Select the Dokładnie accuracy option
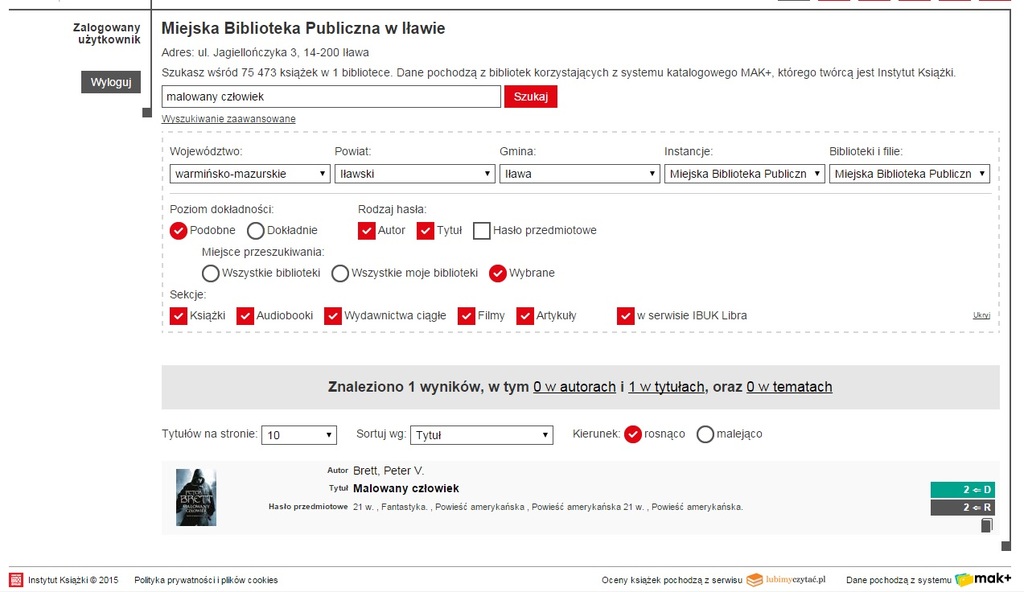1024x592 pixels. pyautogui.click(x=255, y=231)
